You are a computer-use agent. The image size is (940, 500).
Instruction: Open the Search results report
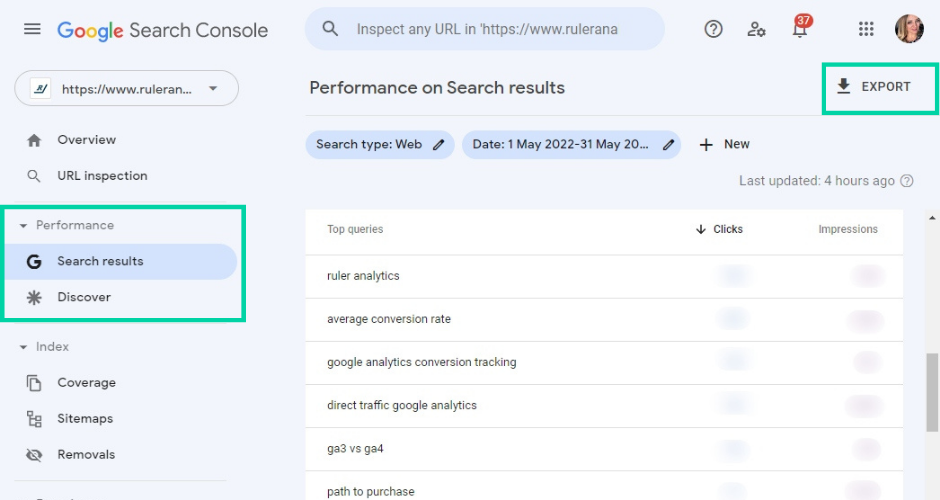tap(100, 261)
